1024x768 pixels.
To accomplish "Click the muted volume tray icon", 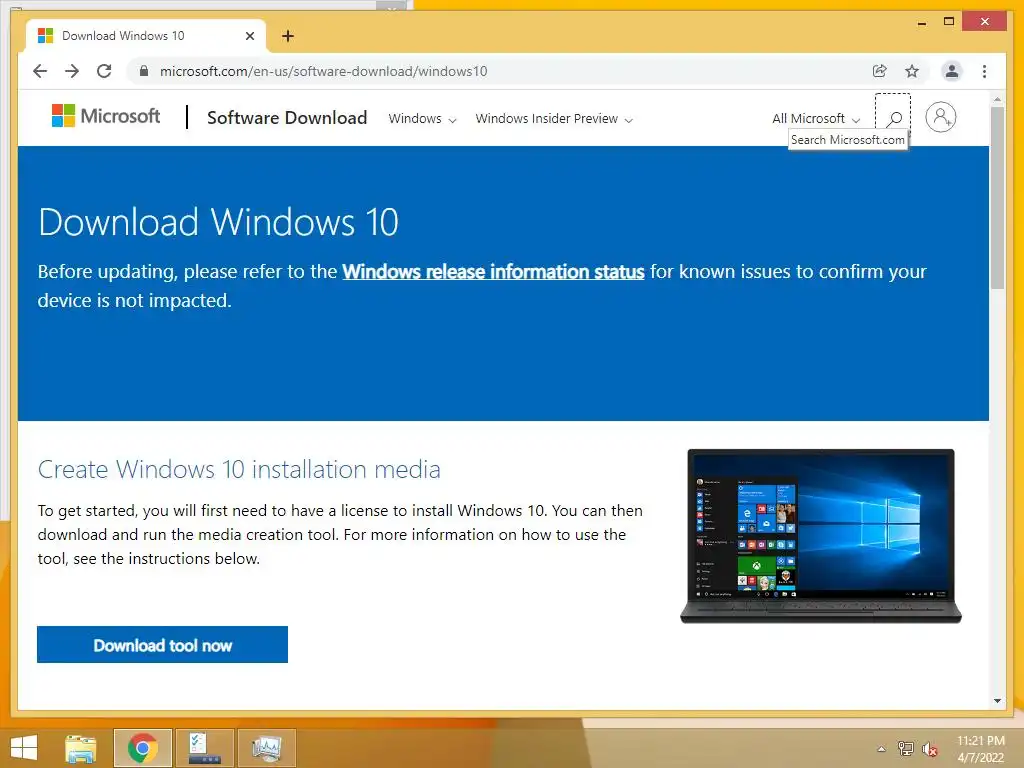I will [x=929, y=749].
